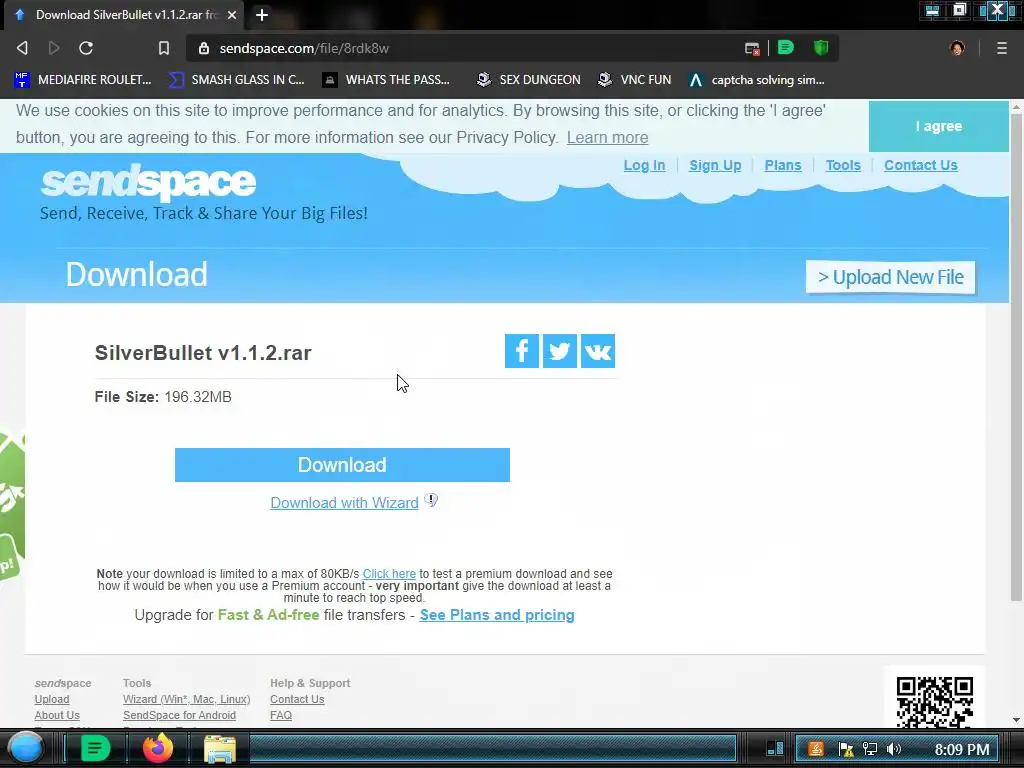Viewport: 1024px width, 768px height.
Task: Open the FAQ footer link
Action: [x=281, y=715]
